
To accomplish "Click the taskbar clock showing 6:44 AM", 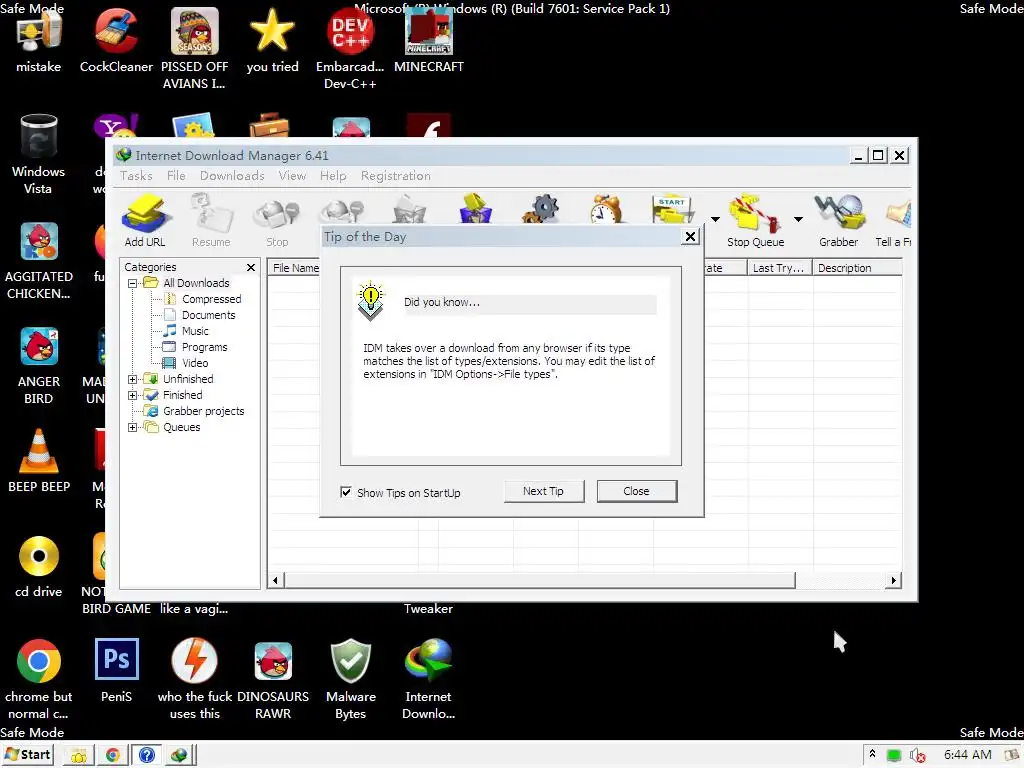I will point(968,755).
